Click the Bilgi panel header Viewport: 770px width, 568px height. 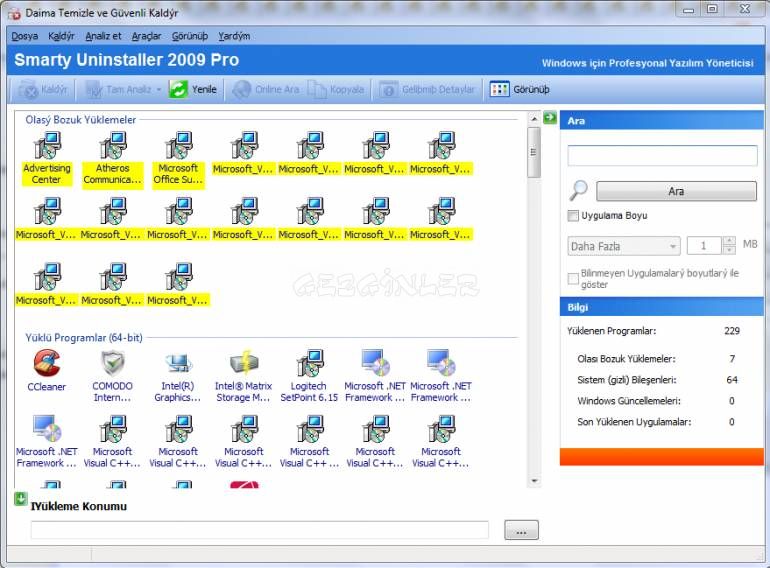coord(661,307)
